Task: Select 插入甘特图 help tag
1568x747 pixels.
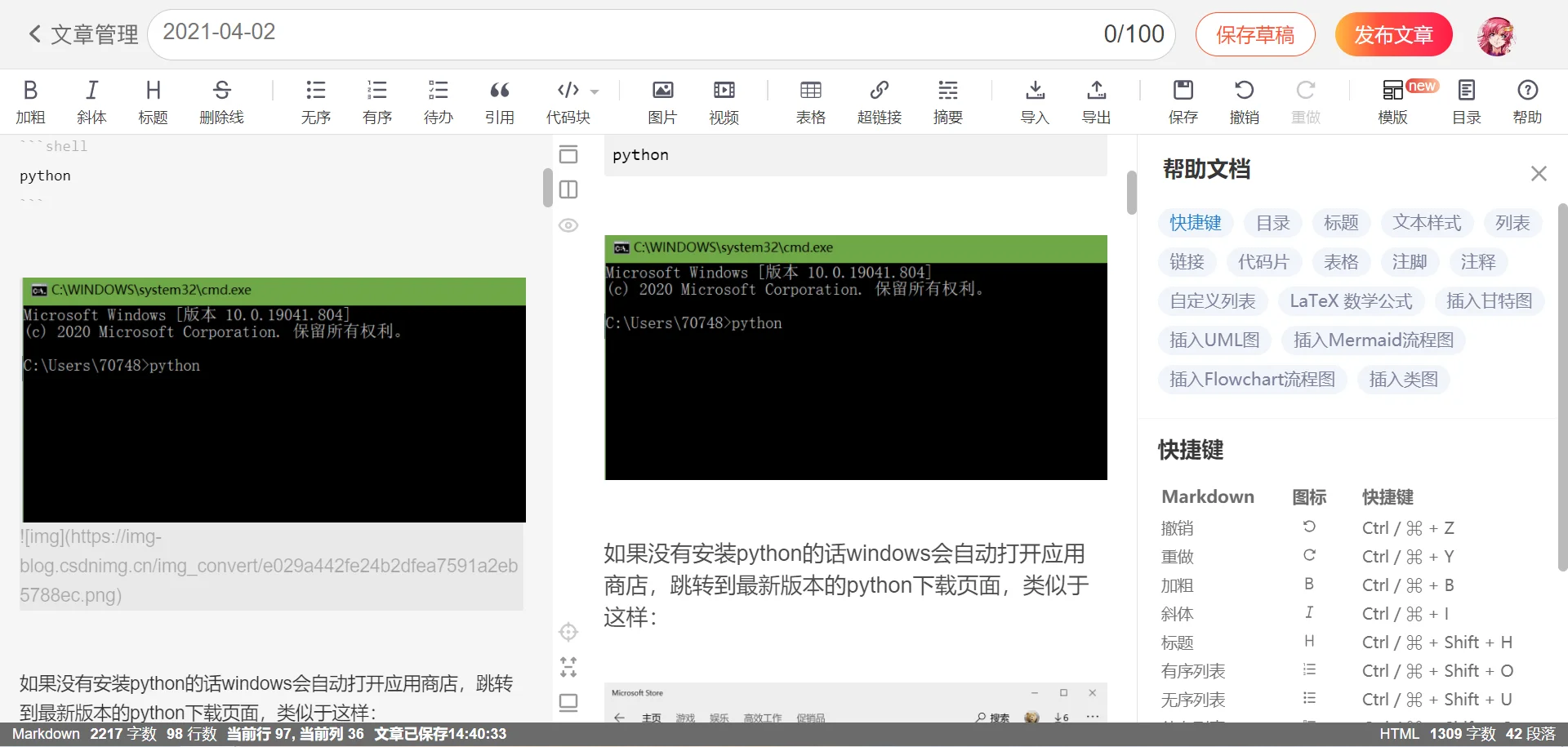Action: tap(1489, 300)
